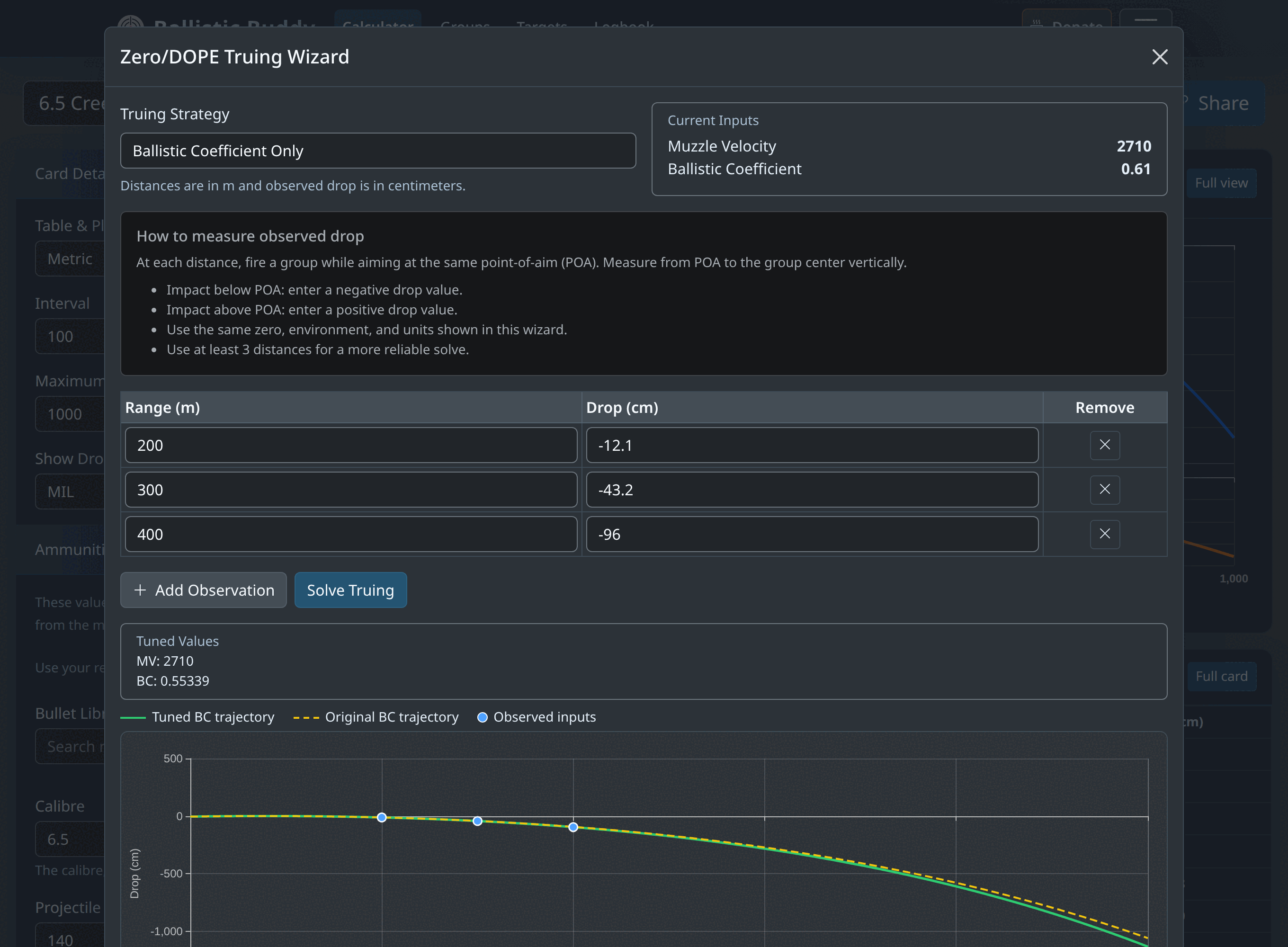Click the Muzzle Velocity value 2710

(x=1134, y=146)
